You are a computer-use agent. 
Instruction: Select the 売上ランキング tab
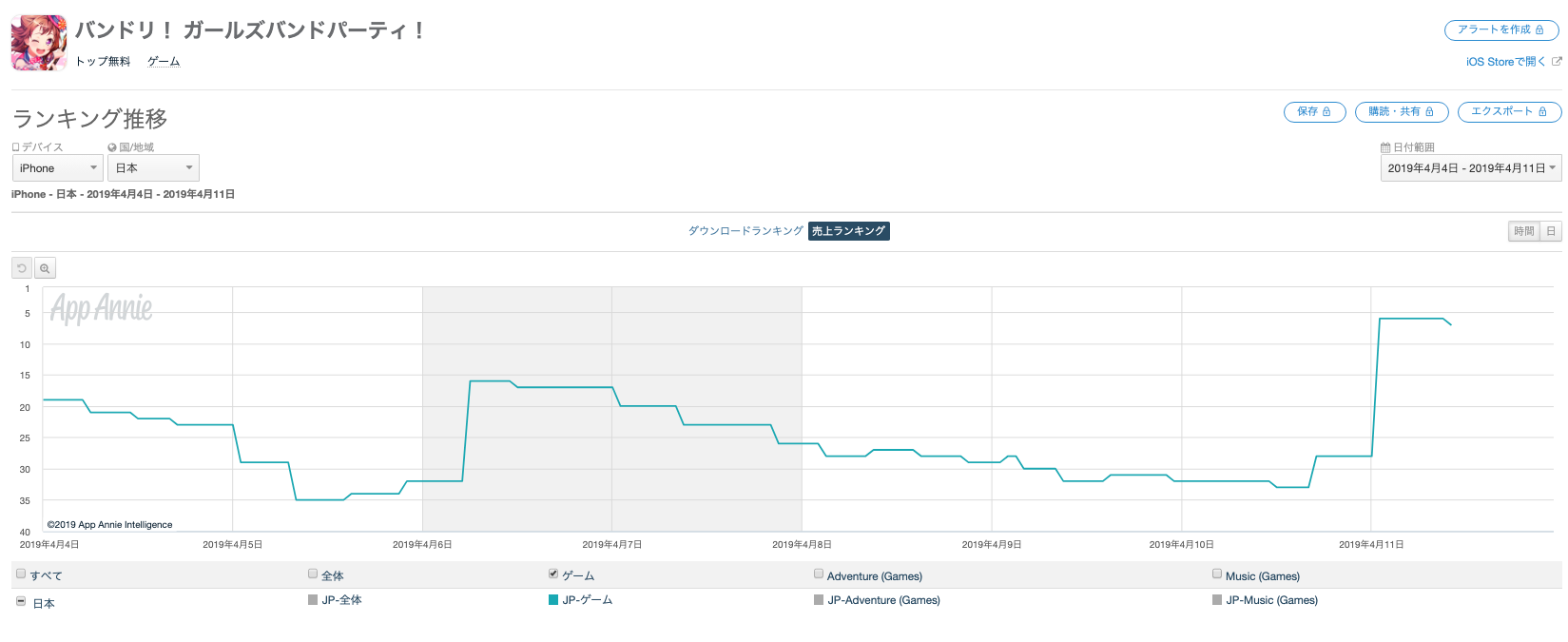tap(848, 231)
